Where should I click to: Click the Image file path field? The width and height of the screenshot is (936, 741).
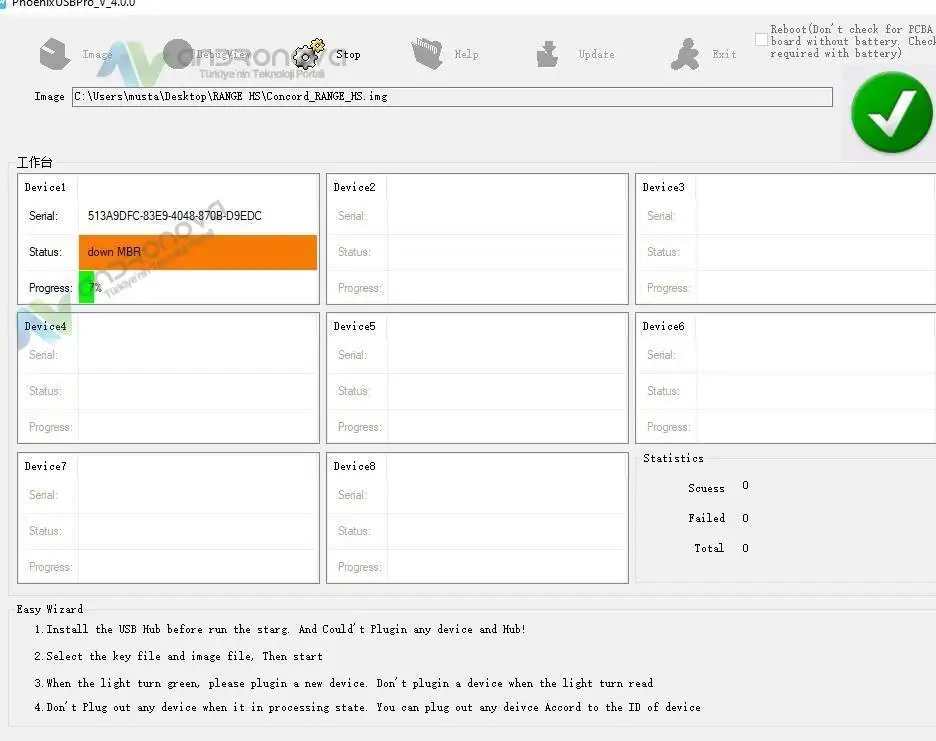[452, 97]
